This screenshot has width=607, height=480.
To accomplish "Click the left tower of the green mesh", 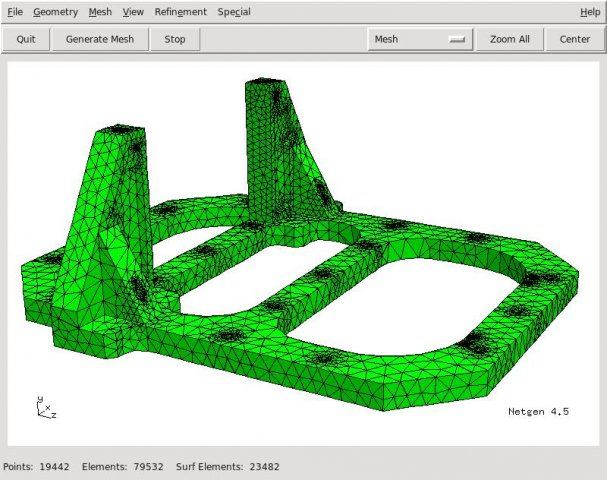I will [110, 210].
